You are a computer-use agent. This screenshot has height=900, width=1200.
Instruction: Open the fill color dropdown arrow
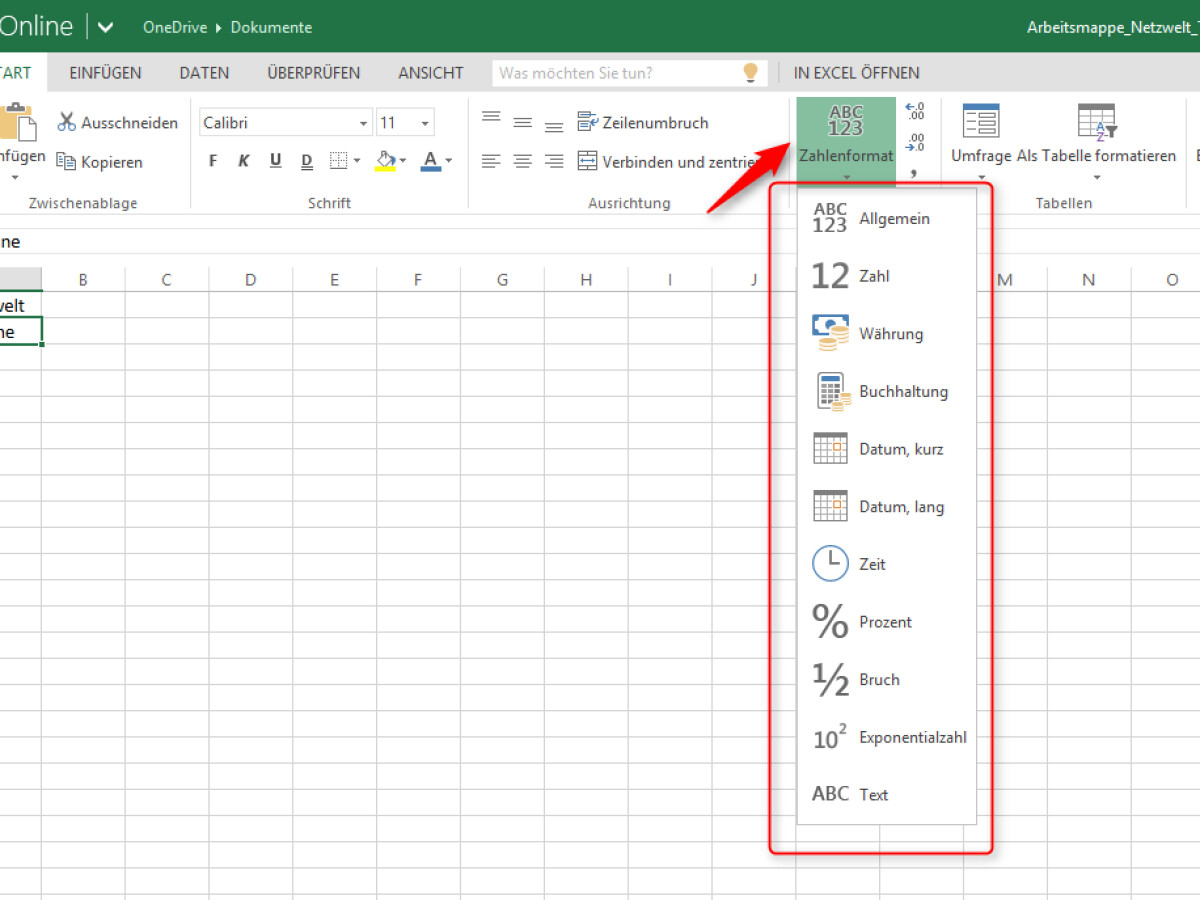click(x=402, y=161)
